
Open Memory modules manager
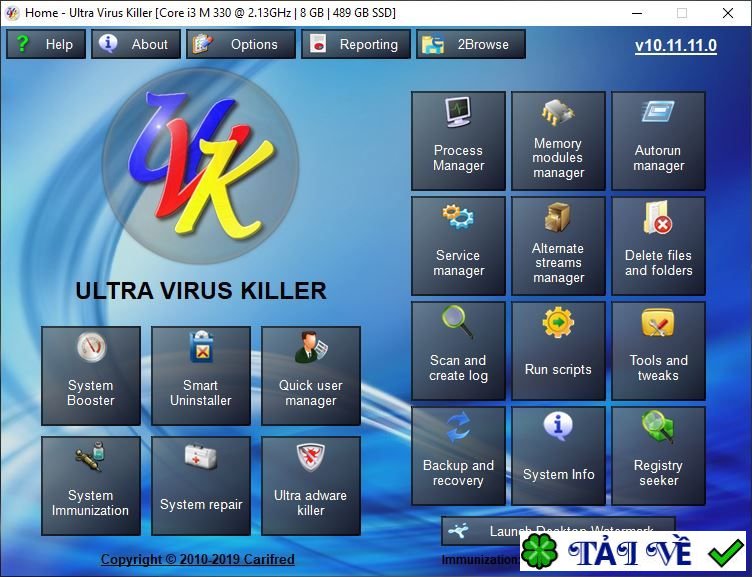[558, 141]
